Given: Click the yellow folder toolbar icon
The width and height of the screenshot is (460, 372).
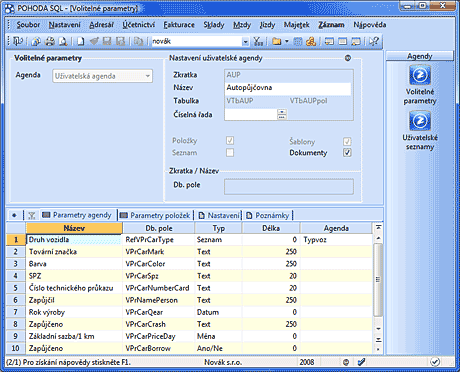Looking at the screenshot, I should pyautogui.click(x=276, y=41).
